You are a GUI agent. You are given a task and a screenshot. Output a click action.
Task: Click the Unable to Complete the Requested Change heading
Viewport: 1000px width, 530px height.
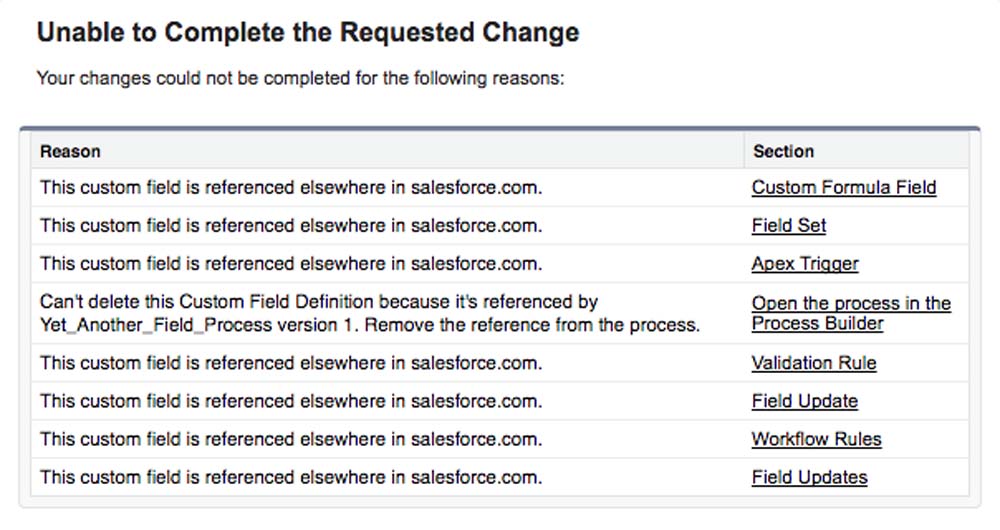point(307,32)
